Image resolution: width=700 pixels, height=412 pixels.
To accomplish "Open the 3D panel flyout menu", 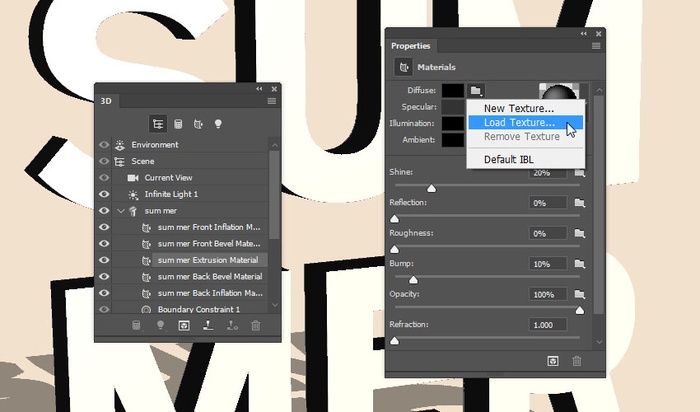I will point(271,101).
